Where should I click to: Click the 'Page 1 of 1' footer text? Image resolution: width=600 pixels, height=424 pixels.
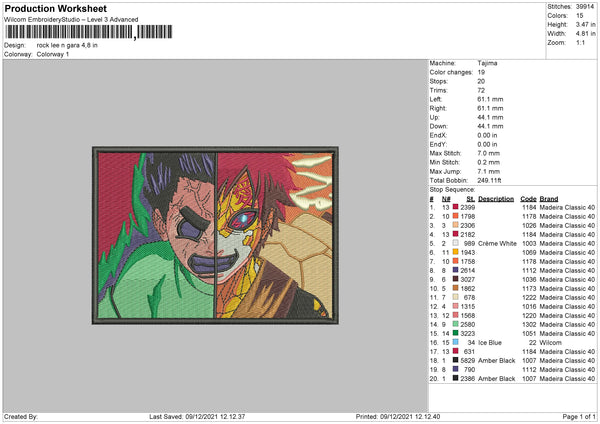click(579, 416)
